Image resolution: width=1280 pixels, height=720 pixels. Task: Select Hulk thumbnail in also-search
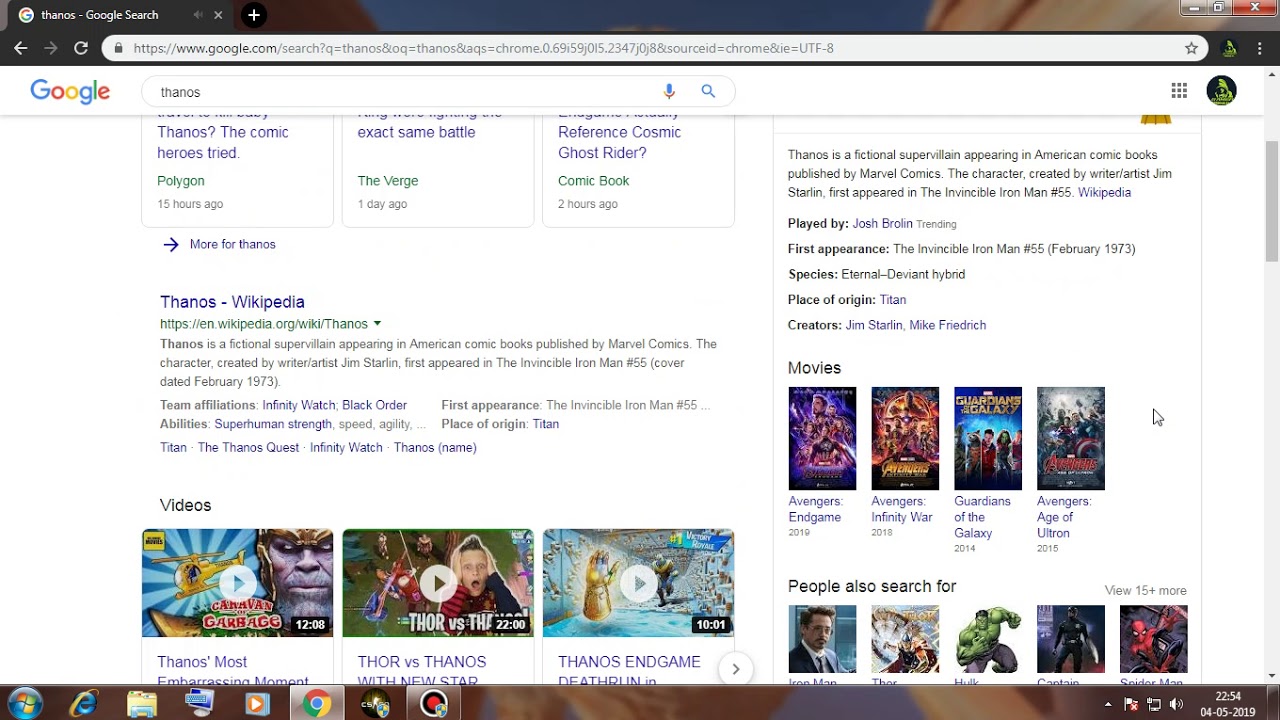[x=988, y=639]
